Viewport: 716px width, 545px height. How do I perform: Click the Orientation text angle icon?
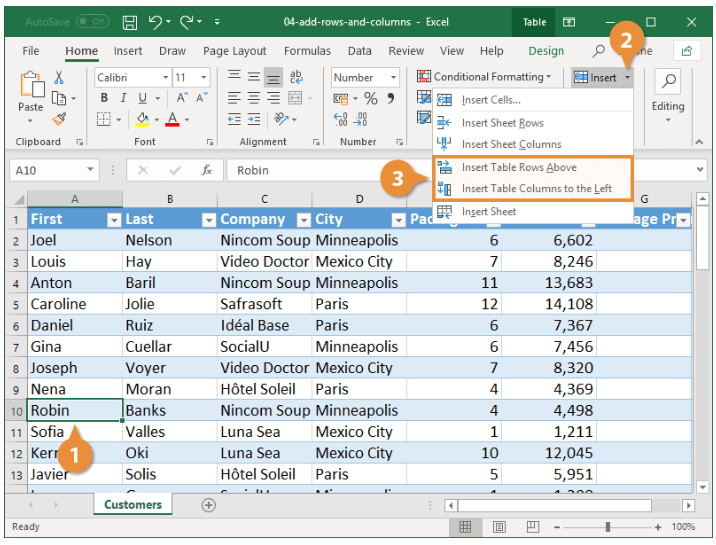pyautogui.click(x=281, y=119)
